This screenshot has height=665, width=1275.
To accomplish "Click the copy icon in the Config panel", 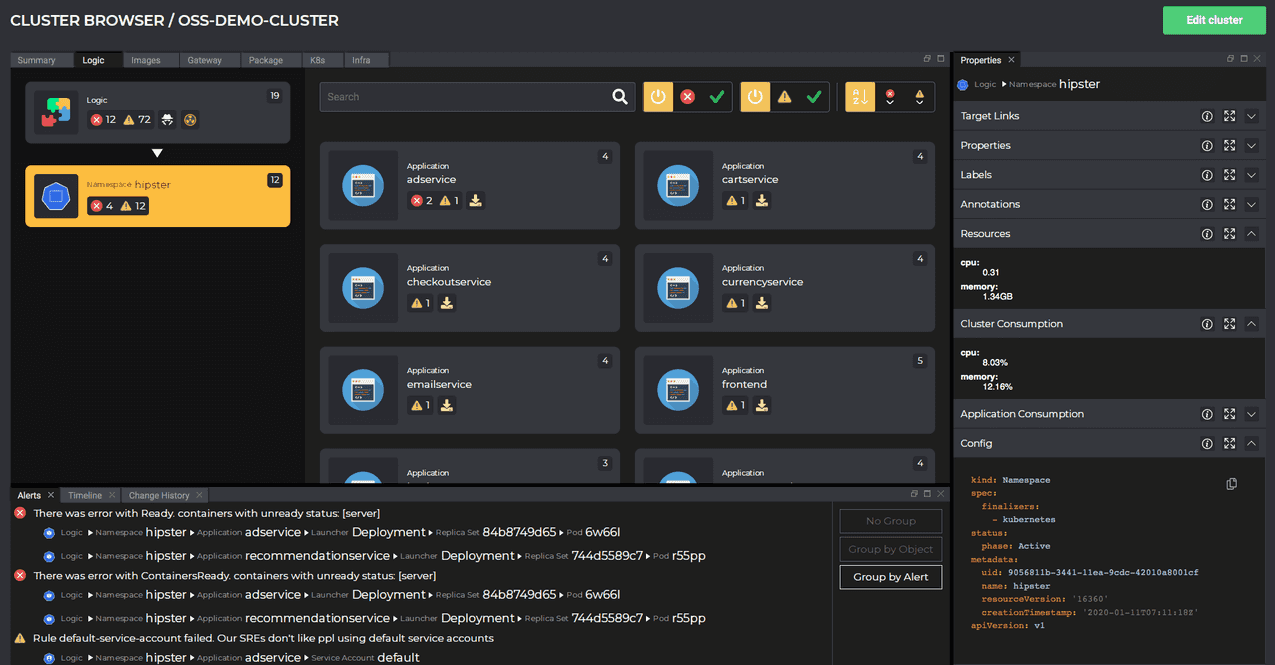I will point(1231,482).
